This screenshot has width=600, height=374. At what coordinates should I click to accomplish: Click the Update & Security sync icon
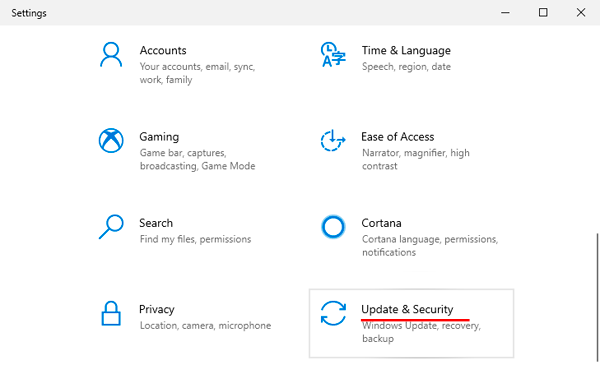[x=333, y=313]
